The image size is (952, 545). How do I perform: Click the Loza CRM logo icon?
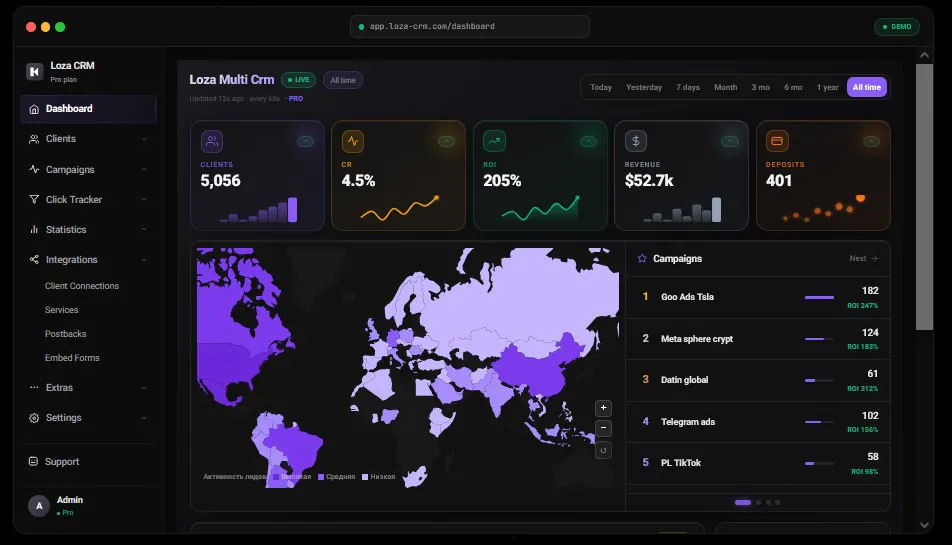(x=35, y=72)
